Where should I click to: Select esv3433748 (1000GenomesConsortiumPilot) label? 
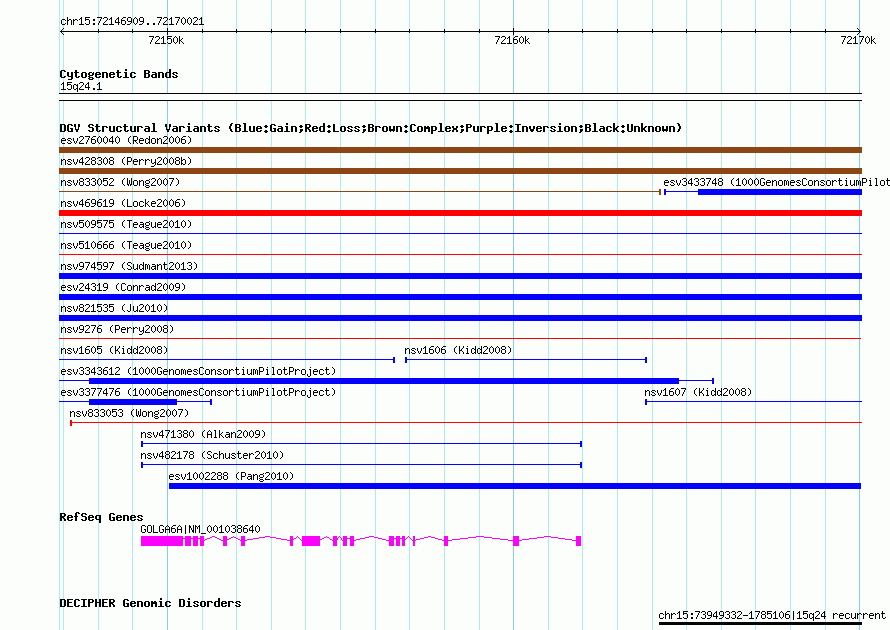(x=776, y=182)
